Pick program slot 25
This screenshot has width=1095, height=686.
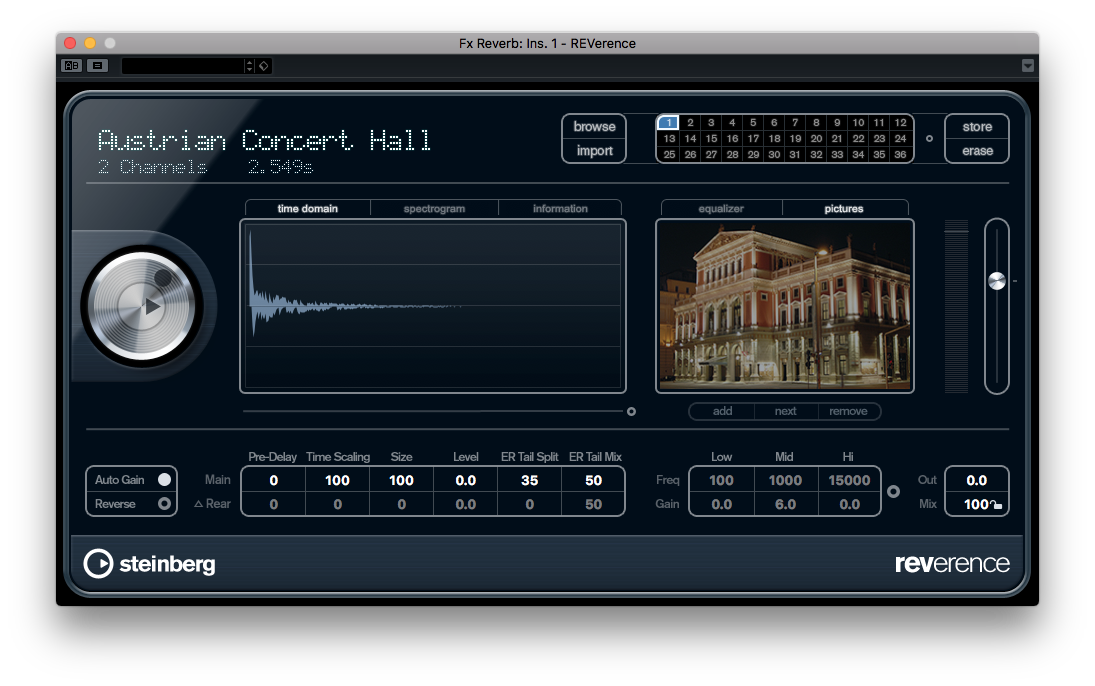point(669,154)
